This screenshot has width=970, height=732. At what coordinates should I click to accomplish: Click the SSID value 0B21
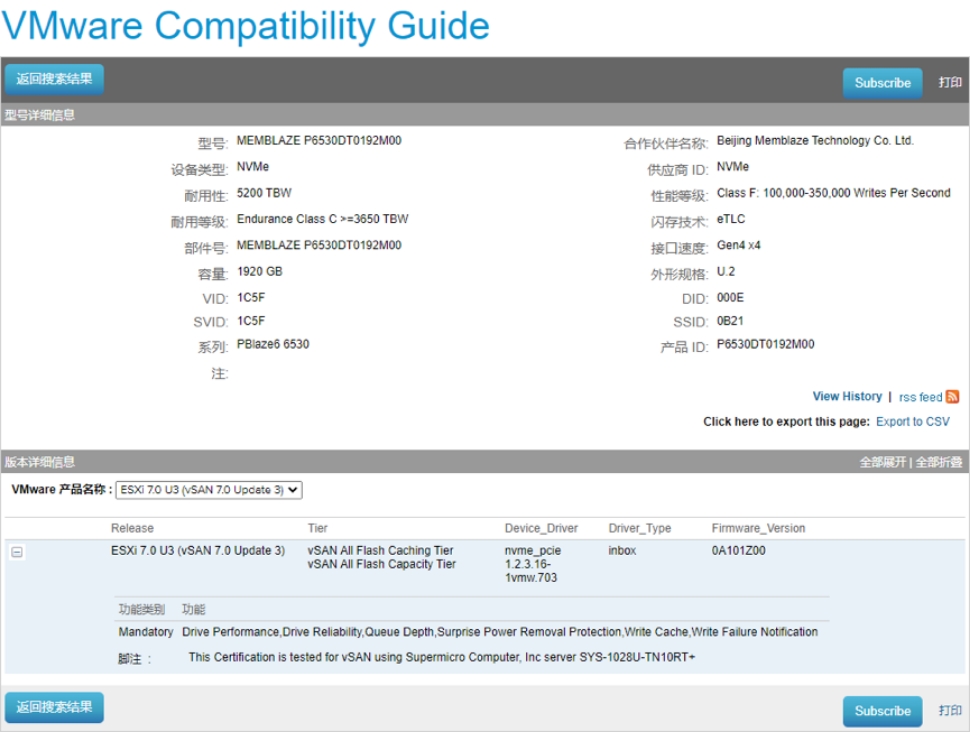tap(730, 321)
